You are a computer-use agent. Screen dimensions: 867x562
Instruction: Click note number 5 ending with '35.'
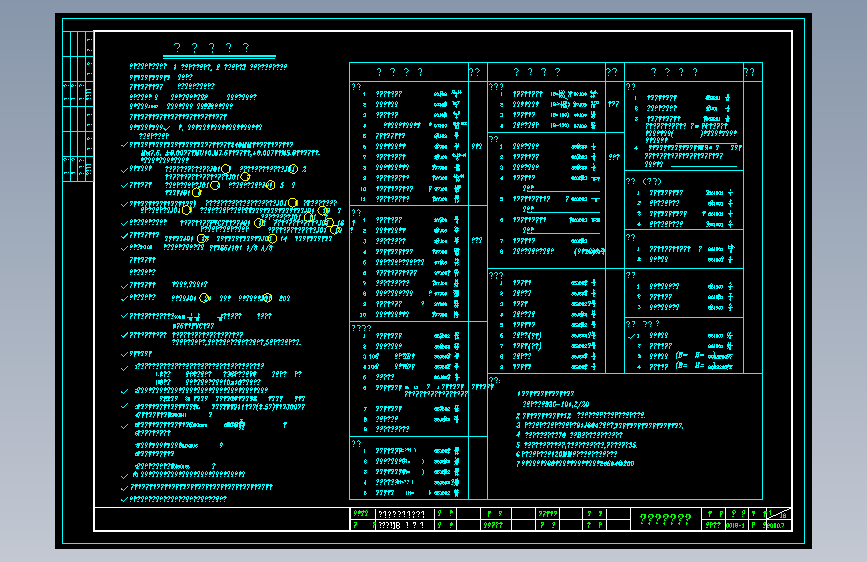(577, 445)
